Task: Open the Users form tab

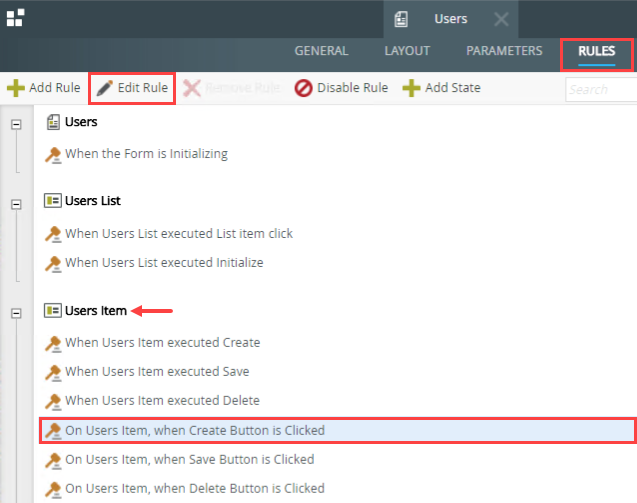Action: point(451,19)
